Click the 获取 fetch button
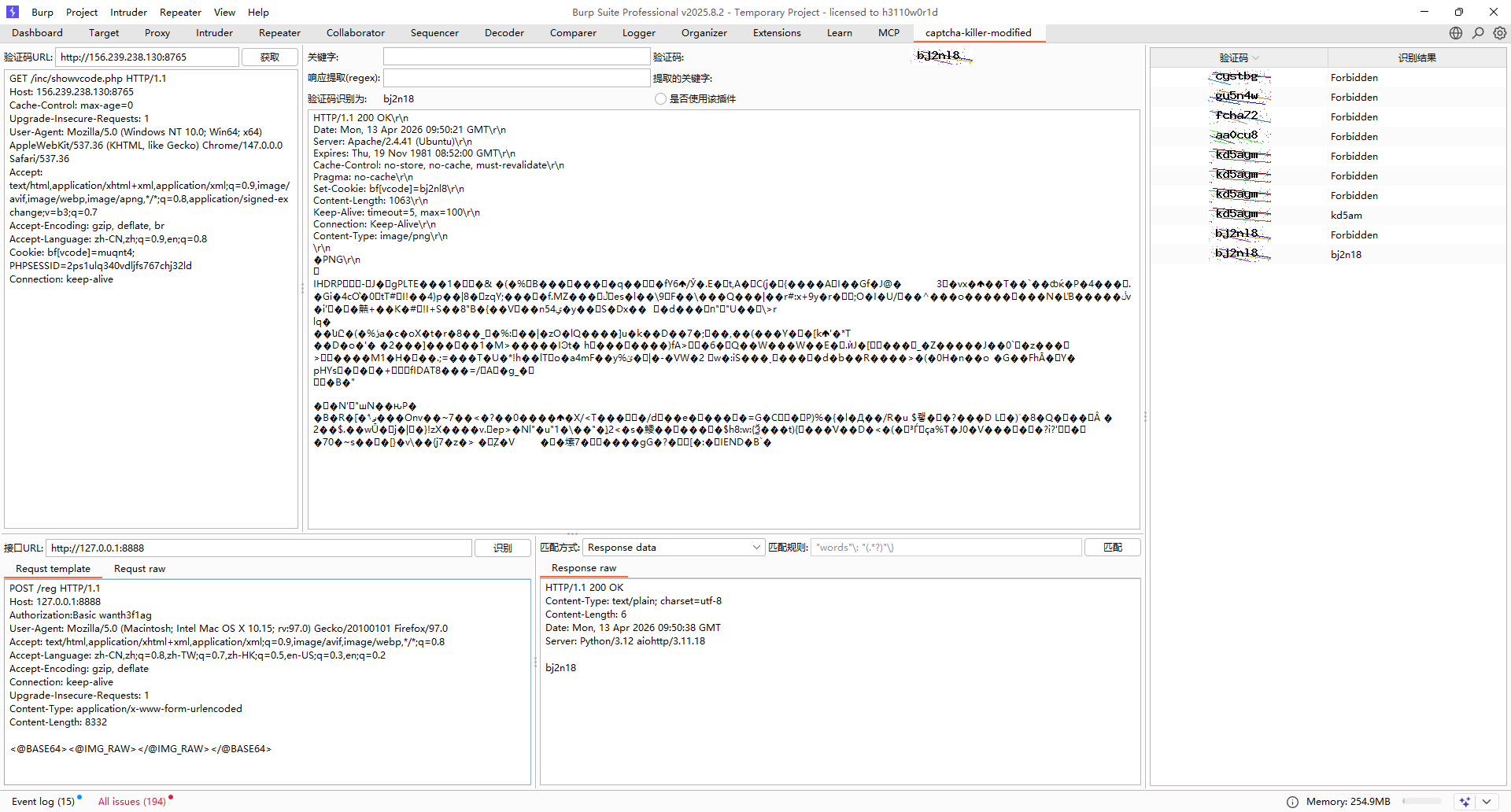The width and height of the screenshot is (1511, 812). tap(269, 57)
